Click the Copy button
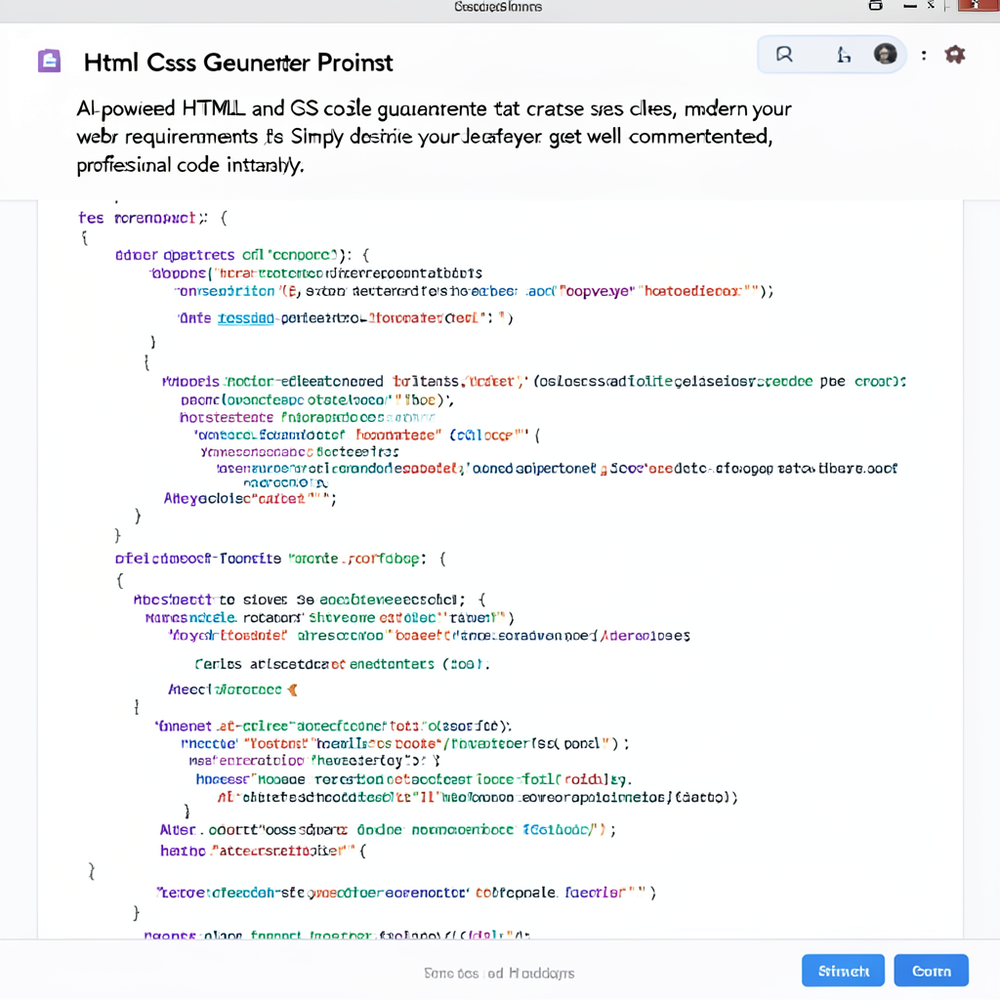The image size is (1000, 1000). (931, 970)
